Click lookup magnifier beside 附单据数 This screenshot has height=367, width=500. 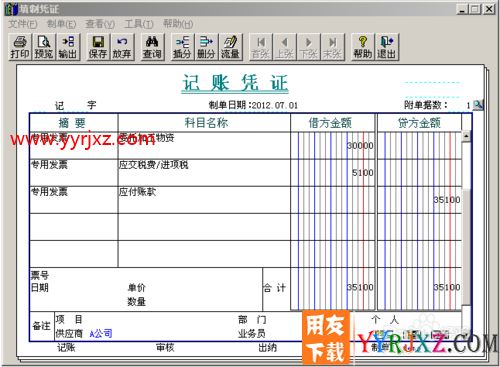pos(478,105)
